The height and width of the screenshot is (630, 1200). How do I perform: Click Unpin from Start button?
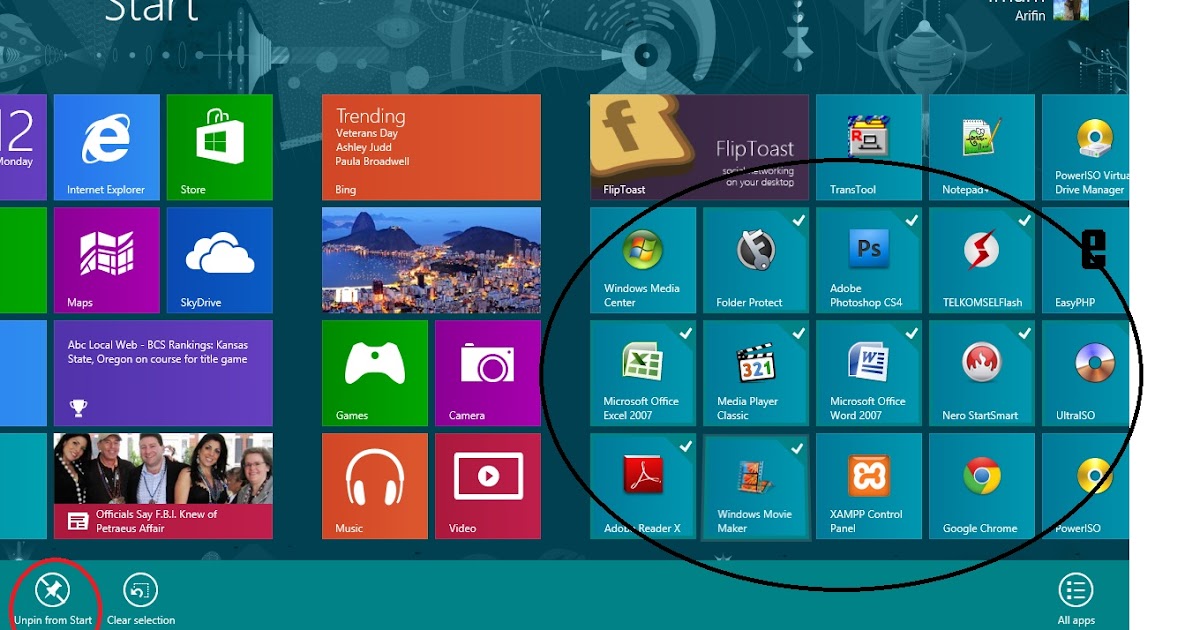coord(53,599)
